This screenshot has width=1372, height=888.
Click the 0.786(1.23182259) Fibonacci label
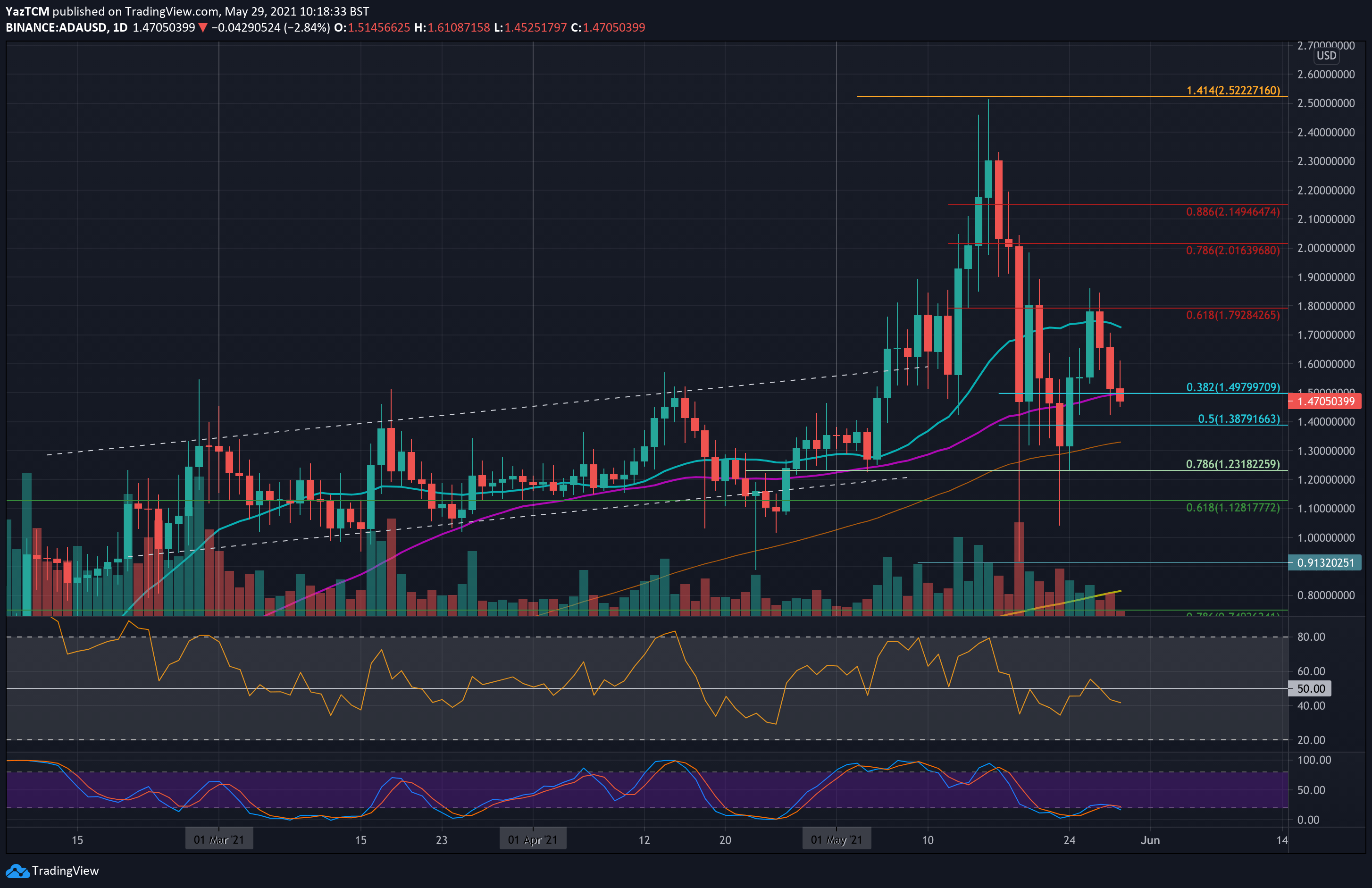coord(1233,464)
